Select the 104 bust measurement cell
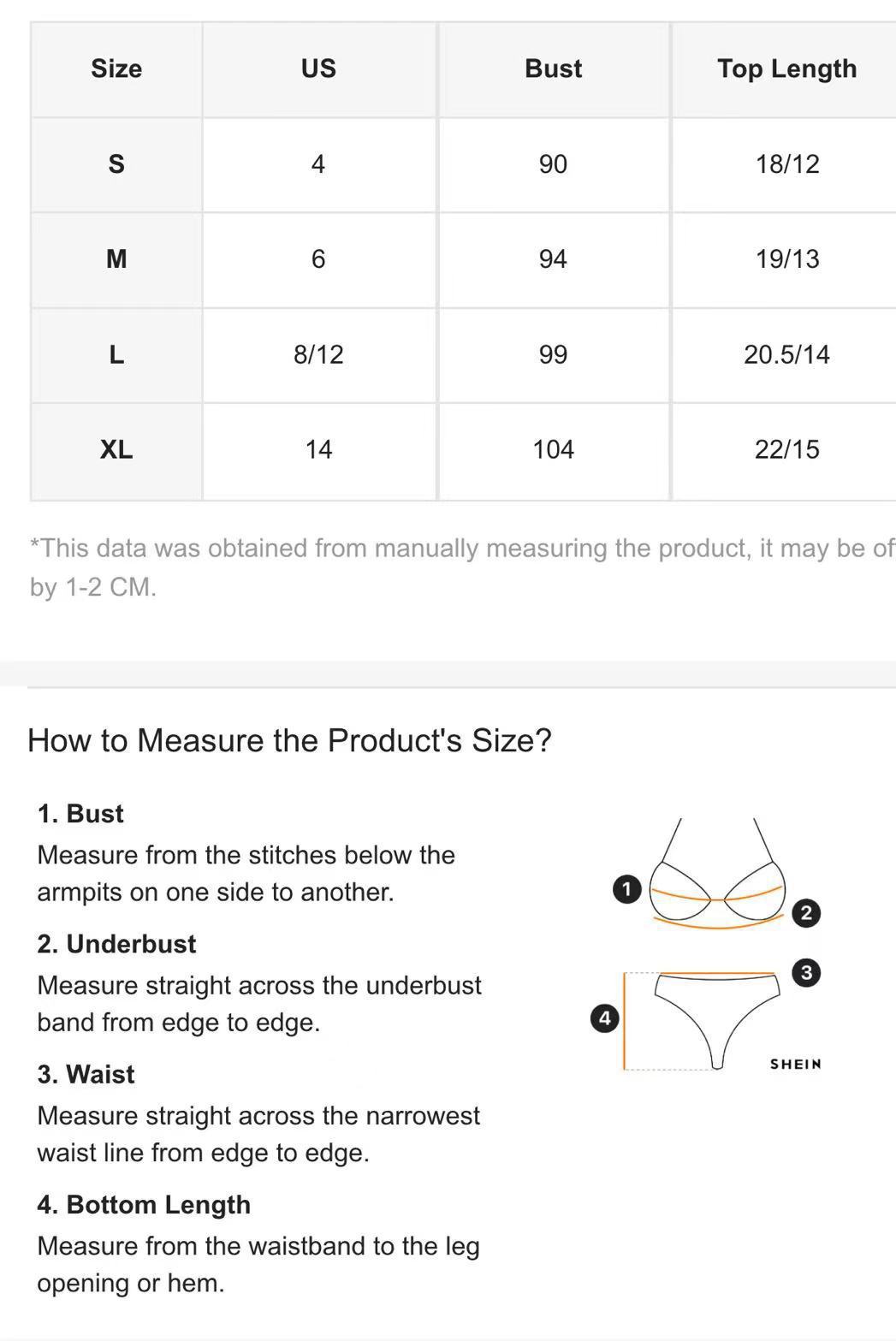Viewport: 896px width, 1341px height. (553, 449)
